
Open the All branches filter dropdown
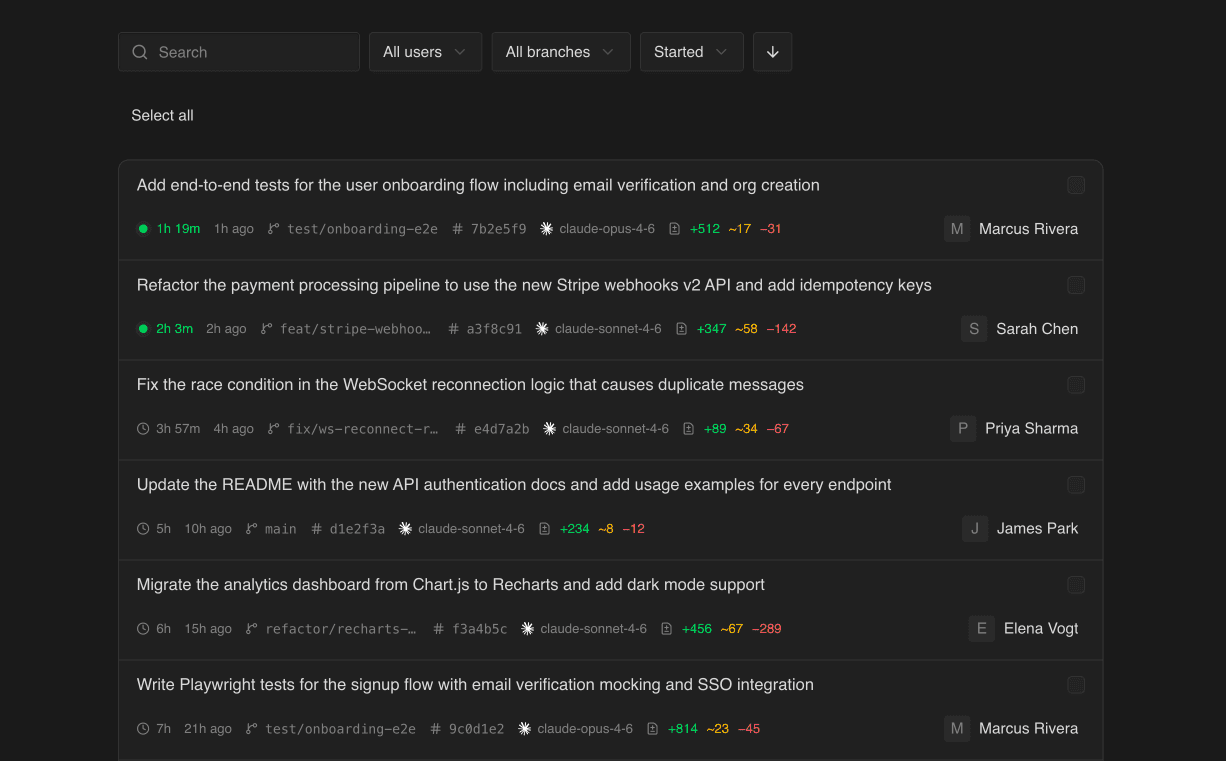[x=560, y=51]
